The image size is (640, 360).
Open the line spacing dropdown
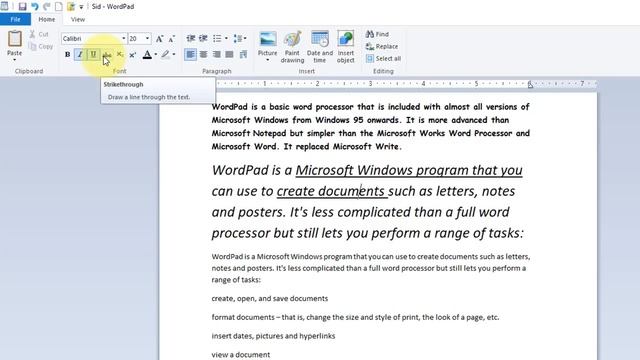[240, 38]
